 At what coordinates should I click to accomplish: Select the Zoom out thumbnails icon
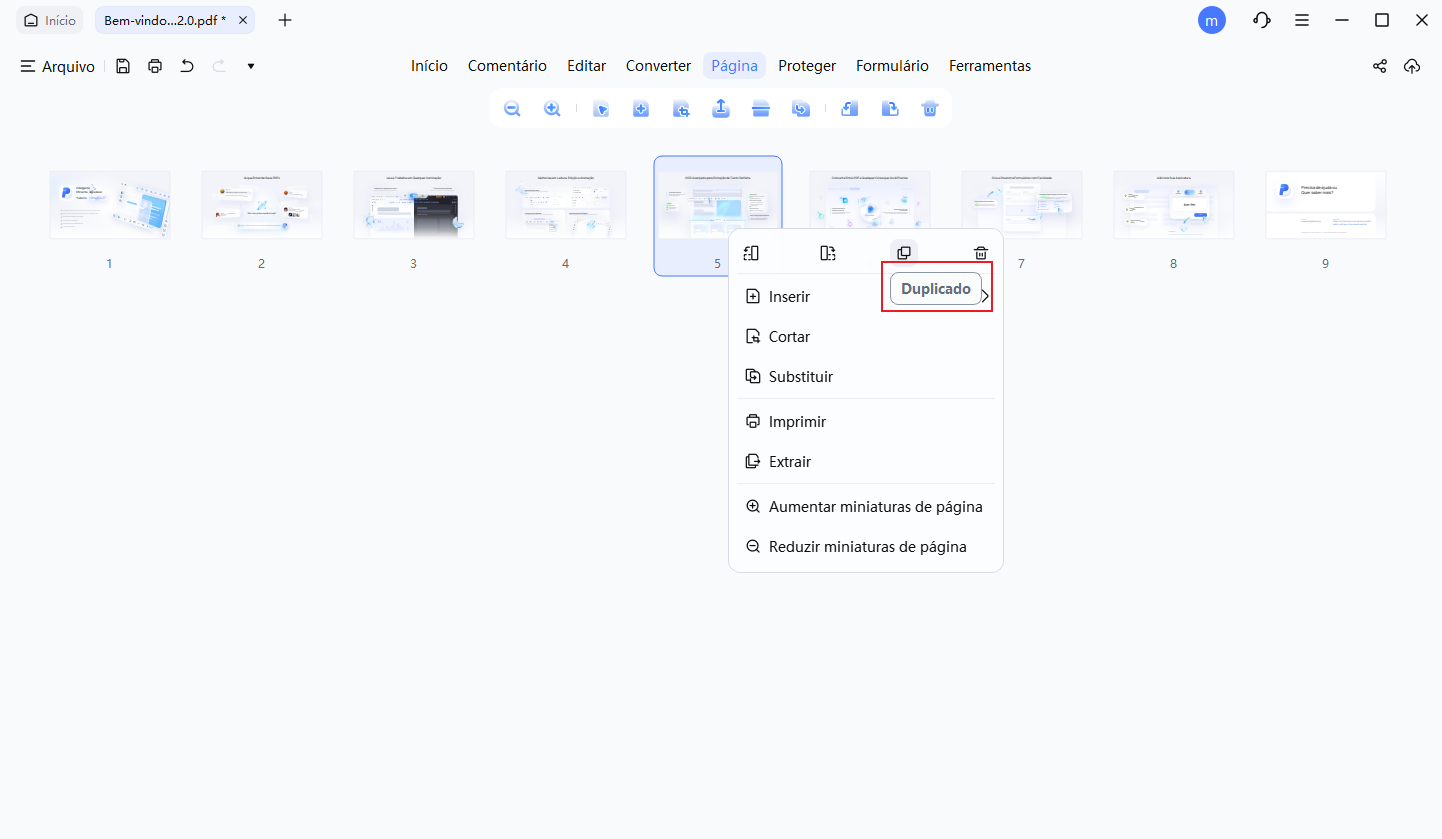512,108
